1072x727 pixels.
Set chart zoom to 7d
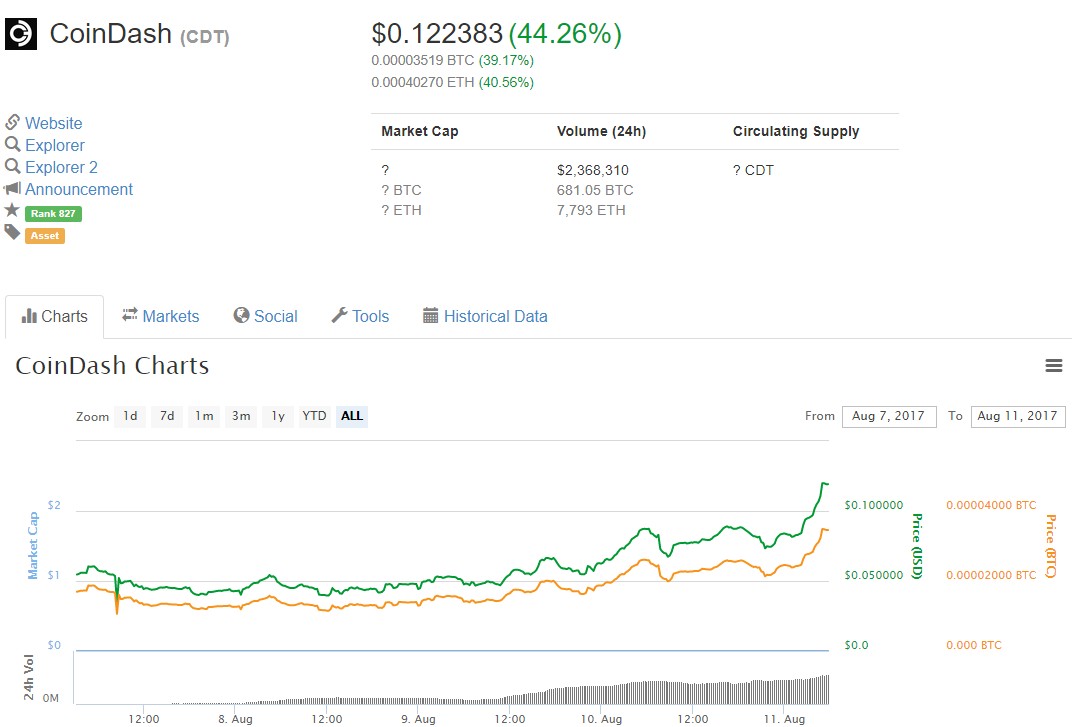[x=167, y=416]
